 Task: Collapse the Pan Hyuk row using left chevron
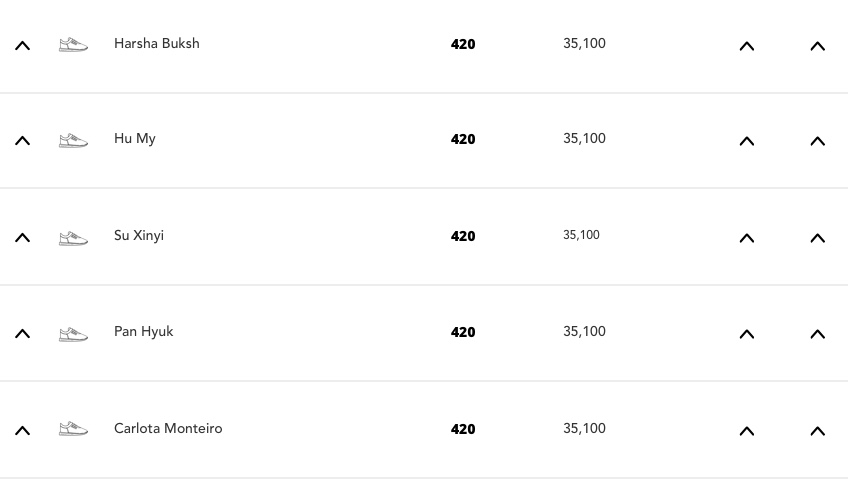point(22,334)
